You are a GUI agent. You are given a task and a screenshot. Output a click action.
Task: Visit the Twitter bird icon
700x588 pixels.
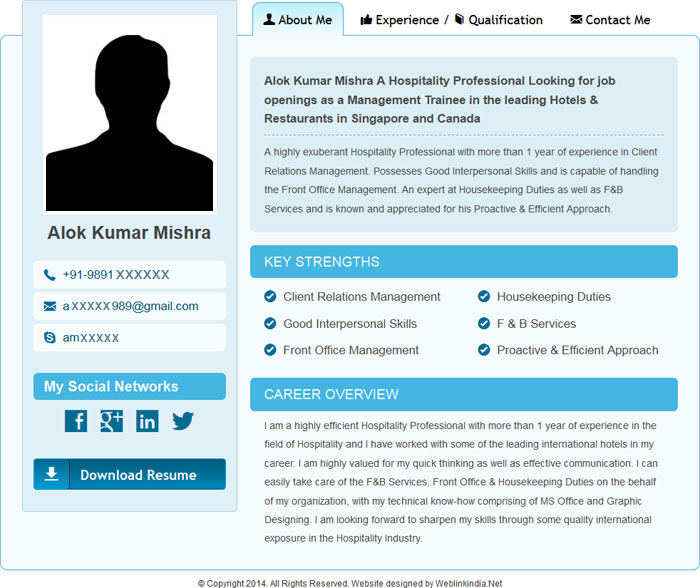(x=182, y=421)
